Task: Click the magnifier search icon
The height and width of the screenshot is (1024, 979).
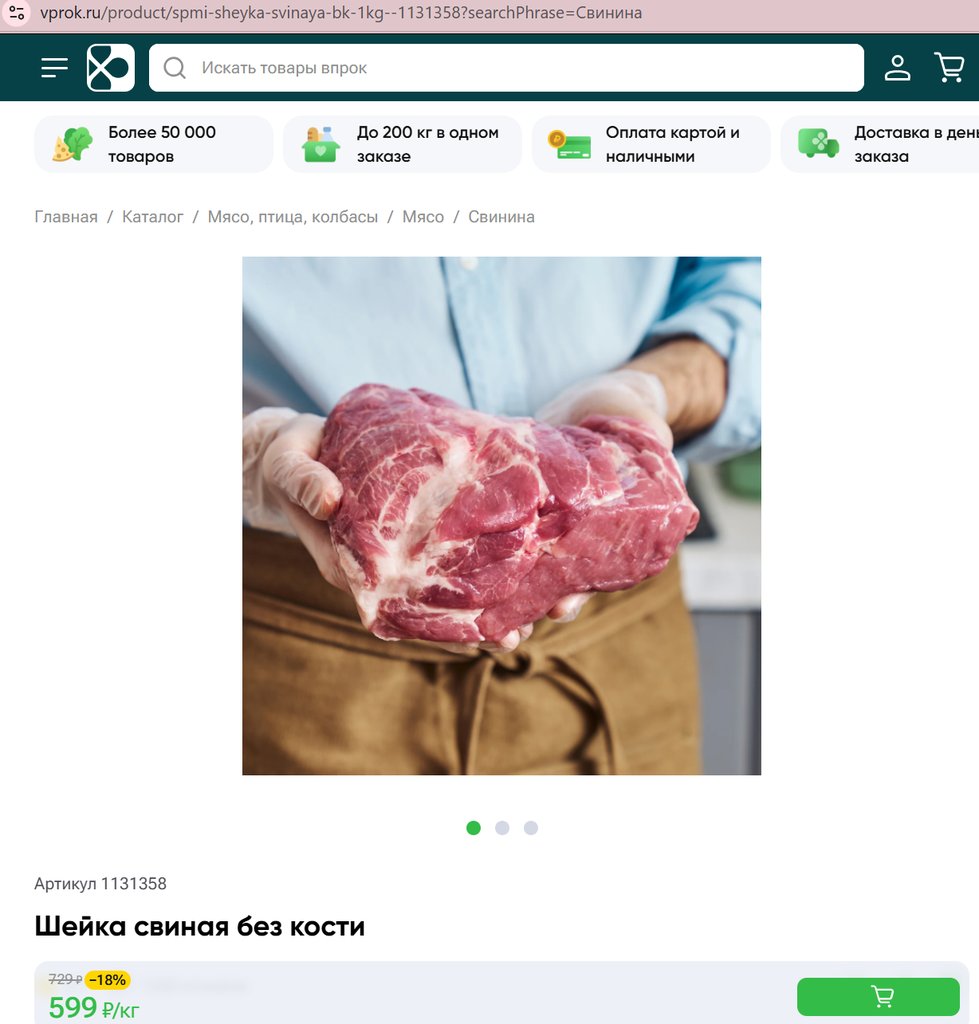Action: pos(174,68)
